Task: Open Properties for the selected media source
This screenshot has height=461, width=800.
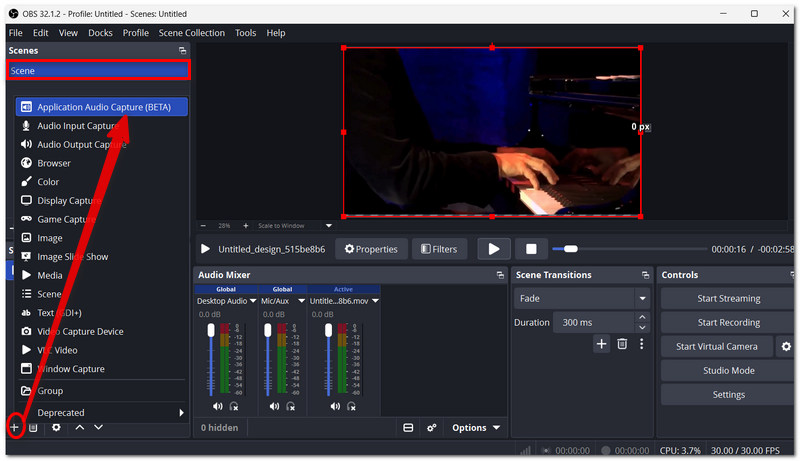Action: 371,249
